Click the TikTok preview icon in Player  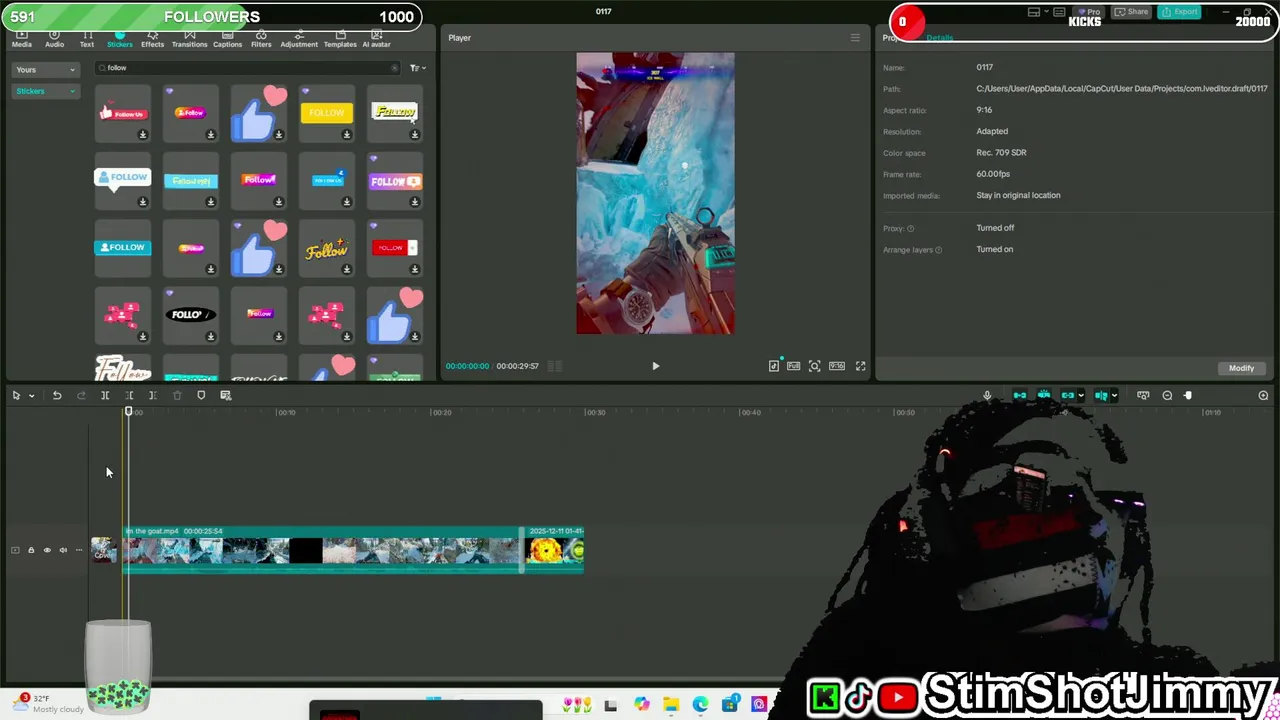pyautogui.click(x=774, y=366)
